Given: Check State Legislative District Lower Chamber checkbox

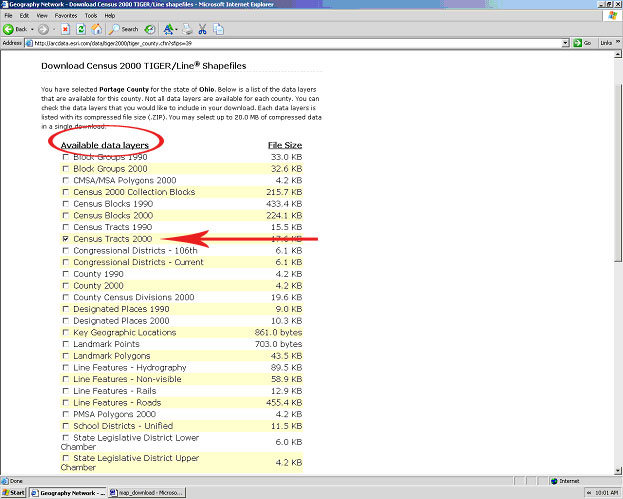Looking at the screenshot, I should [66, 438].
